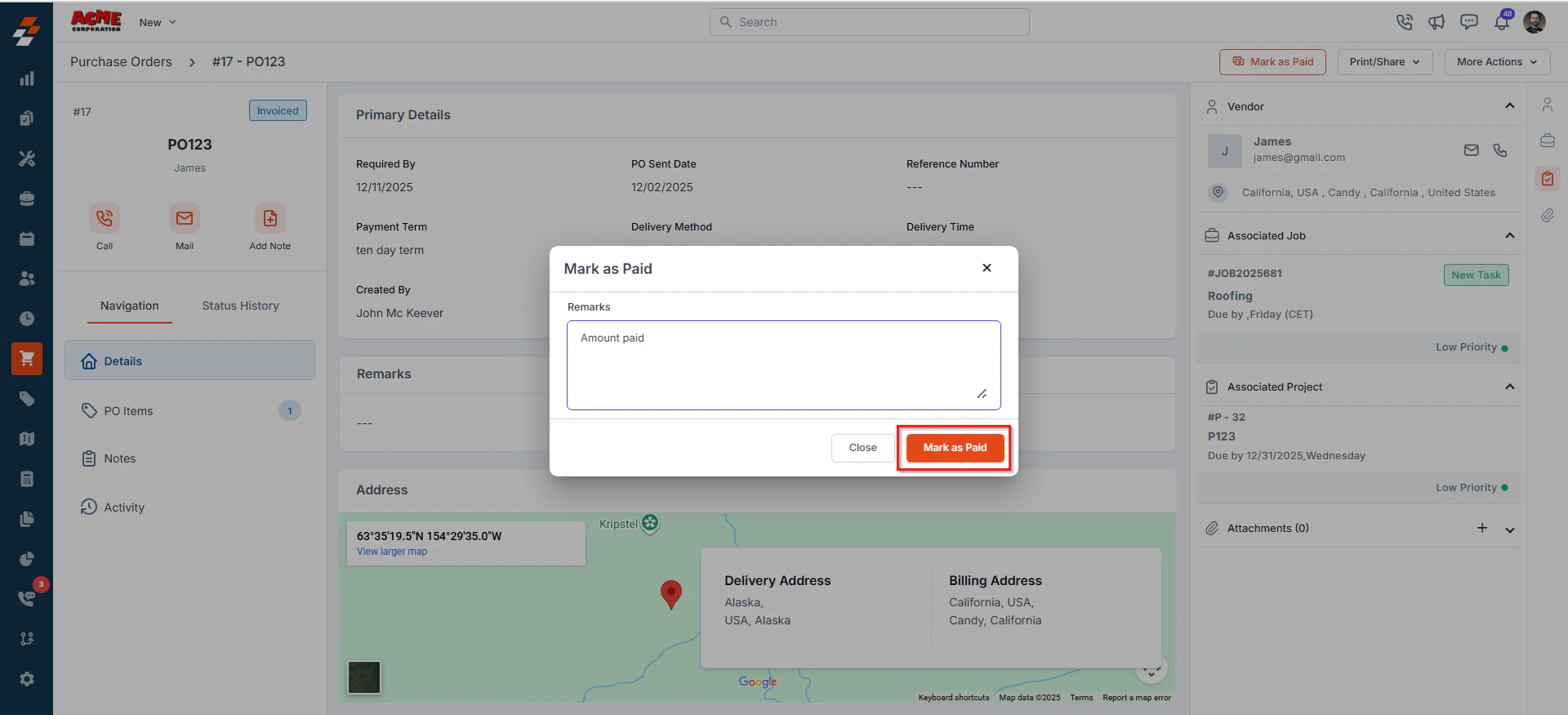The height and width of the screenshot is (715, 1568).
Task: Expand the Attachments section chevron
Action: click(1510, 530)
